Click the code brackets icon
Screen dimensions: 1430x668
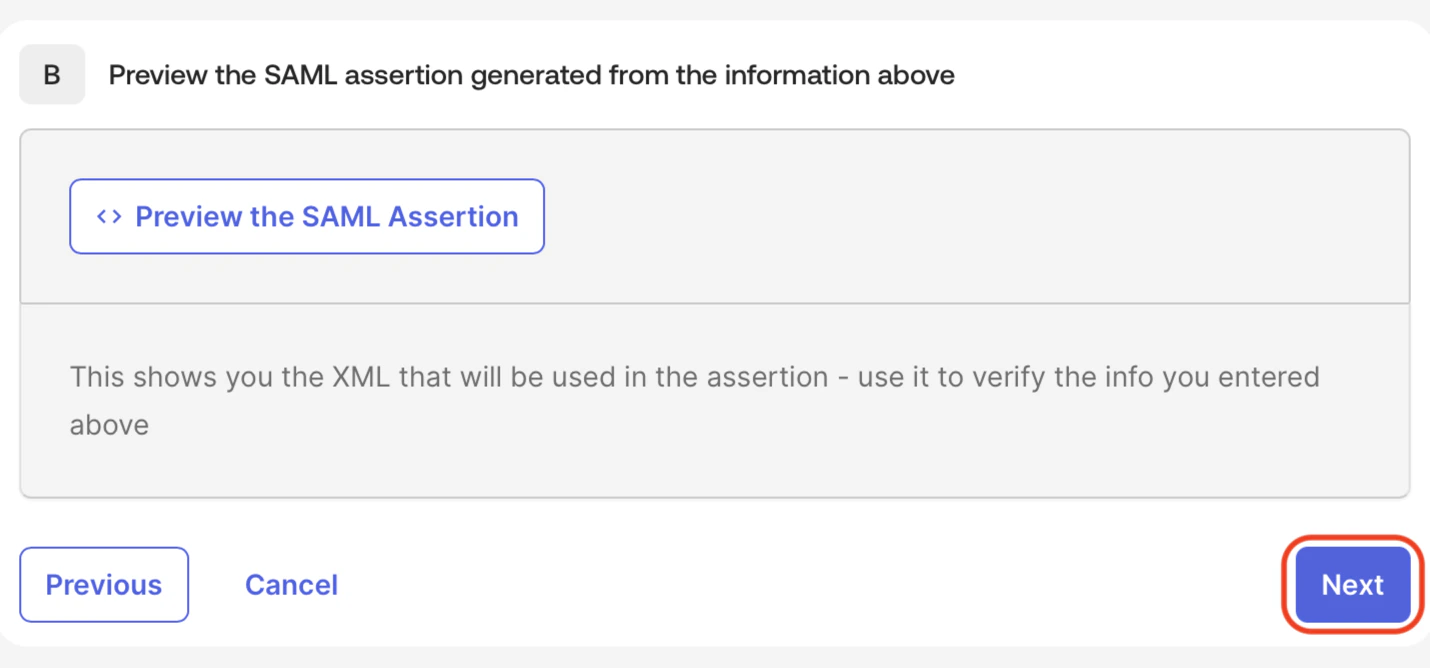109,217
